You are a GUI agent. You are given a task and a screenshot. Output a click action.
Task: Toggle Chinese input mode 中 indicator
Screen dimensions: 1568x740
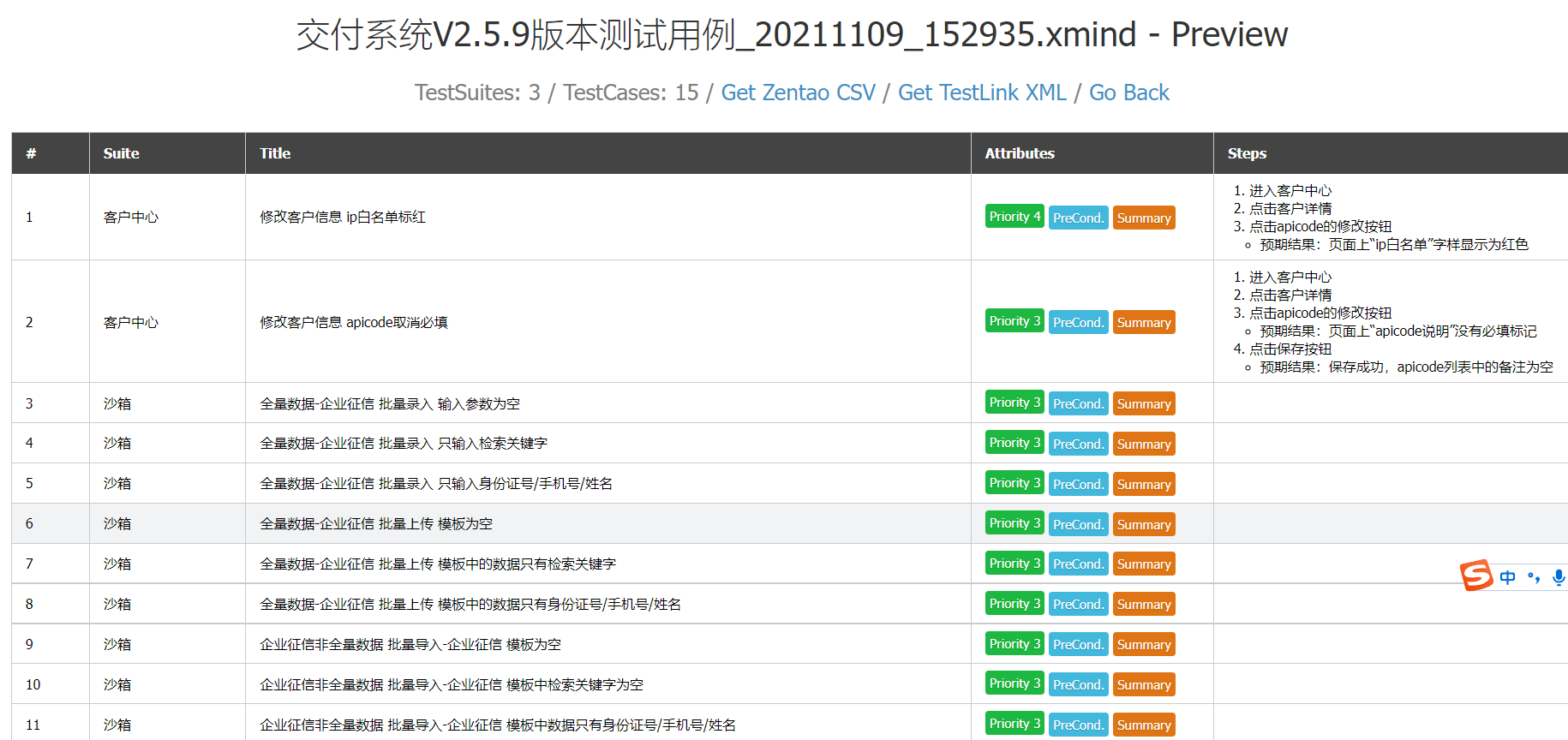[x=1508, y=577]
